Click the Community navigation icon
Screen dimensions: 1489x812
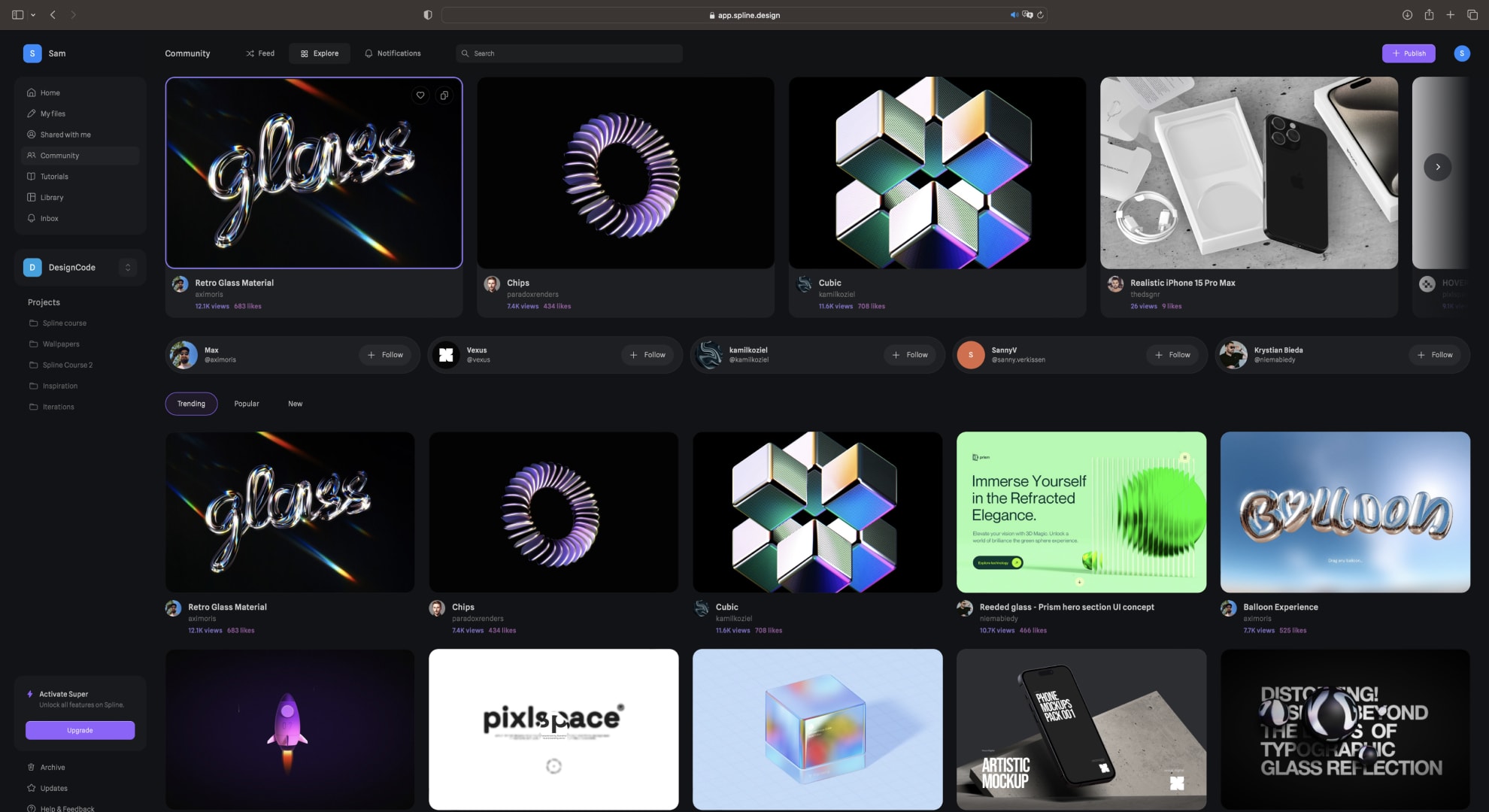click(x=31, y=155)
